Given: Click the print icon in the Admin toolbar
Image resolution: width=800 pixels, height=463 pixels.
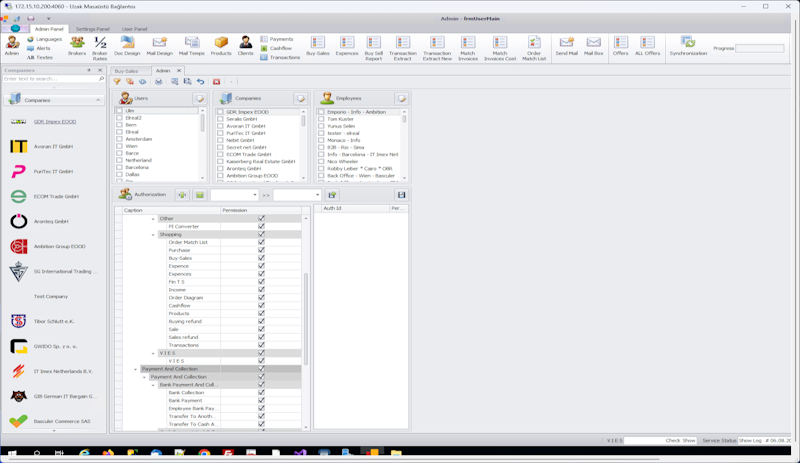Looking at the screenshot, I should click(x=159, y=82).
